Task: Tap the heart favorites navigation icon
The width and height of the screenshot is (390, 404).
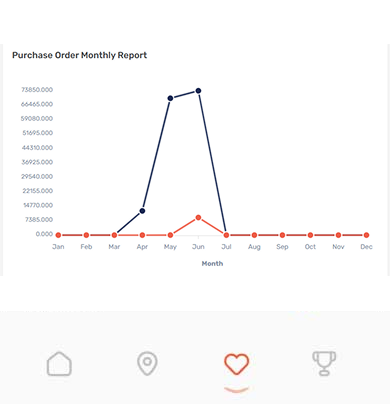Action: [x=236, y=364]
